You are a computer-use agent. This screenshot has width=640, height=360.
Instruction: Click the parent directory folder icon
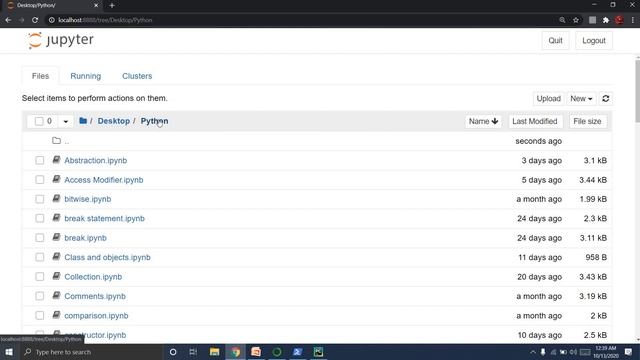tap(56, 141)
